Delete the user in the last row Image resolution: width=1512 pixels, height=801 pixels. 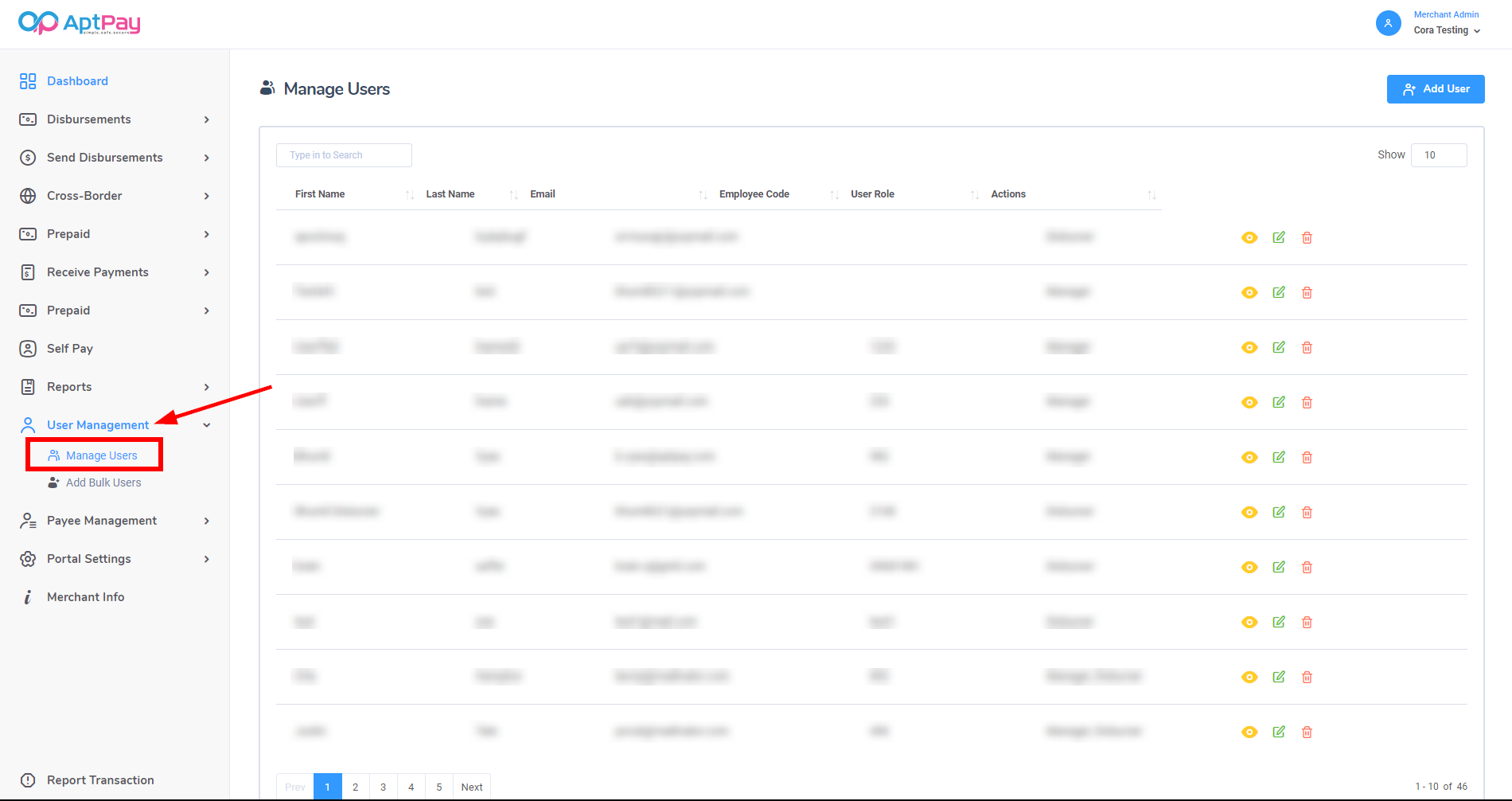click(1307, 732)
